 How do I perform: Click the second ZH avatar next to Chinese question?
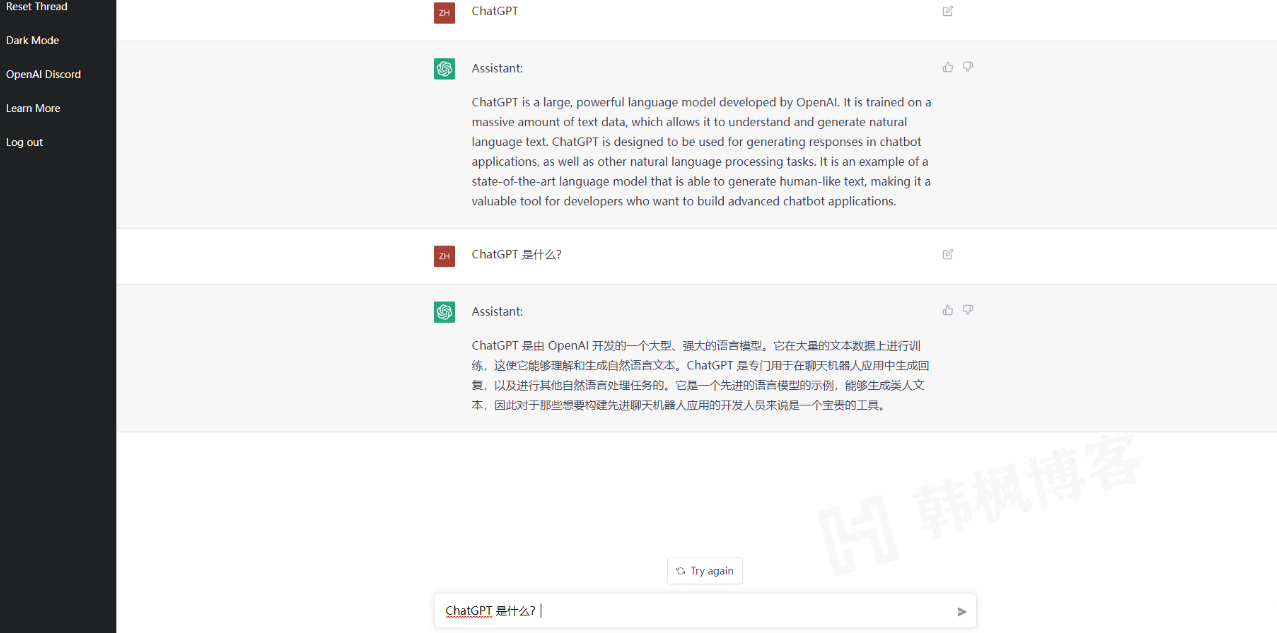tap(444, 256)
